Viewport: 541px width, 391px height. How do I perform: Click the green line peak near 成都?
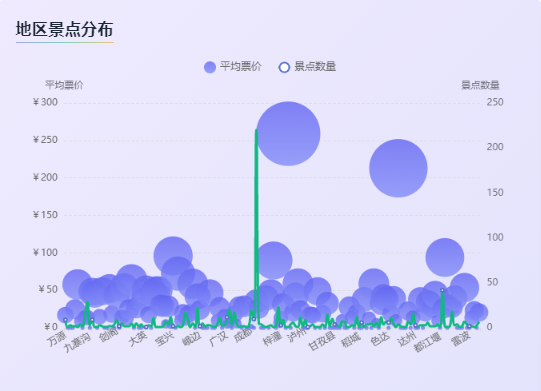coord(256,130)
